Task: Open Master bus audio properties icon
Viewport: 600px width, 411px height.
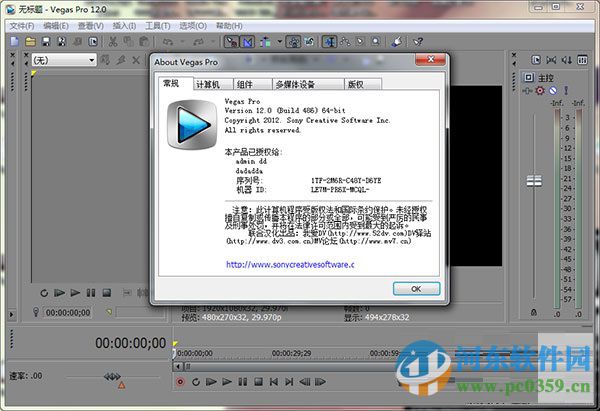Action: [x=528, y=78]
